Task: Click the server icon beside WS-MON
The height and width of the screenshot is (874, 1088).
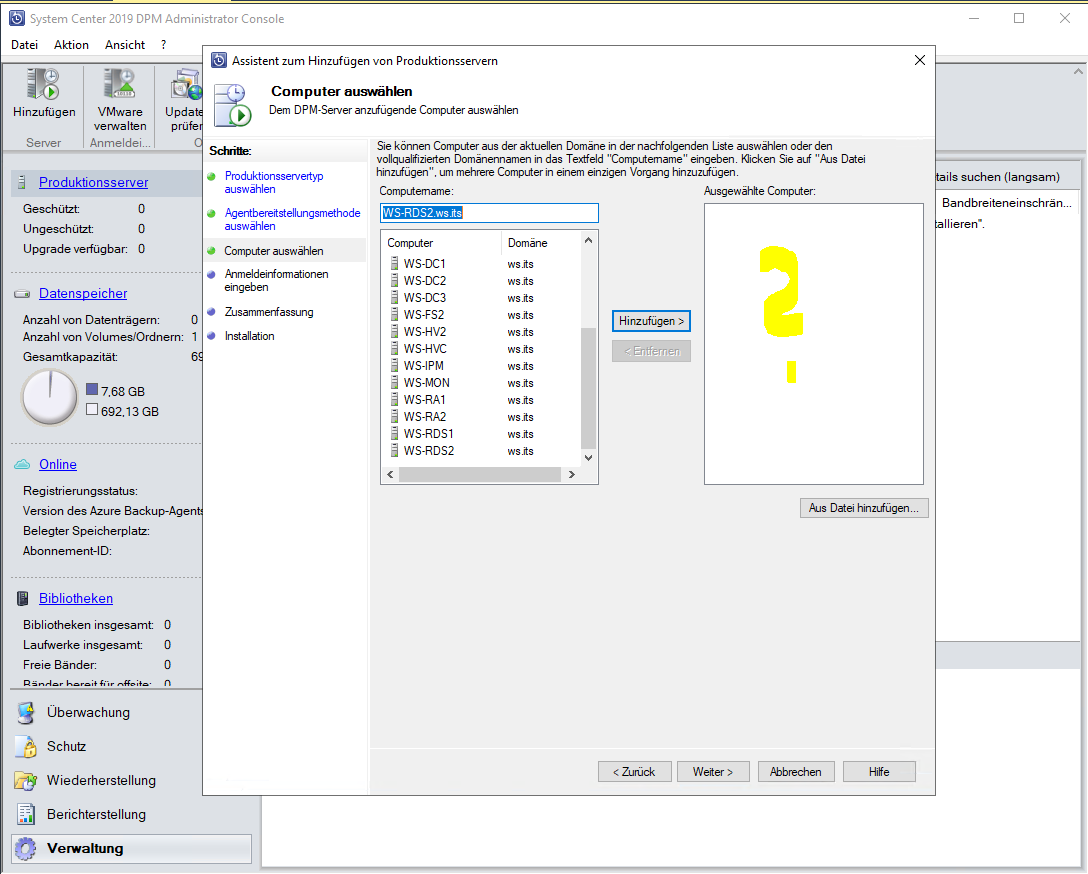Action: 394,383
